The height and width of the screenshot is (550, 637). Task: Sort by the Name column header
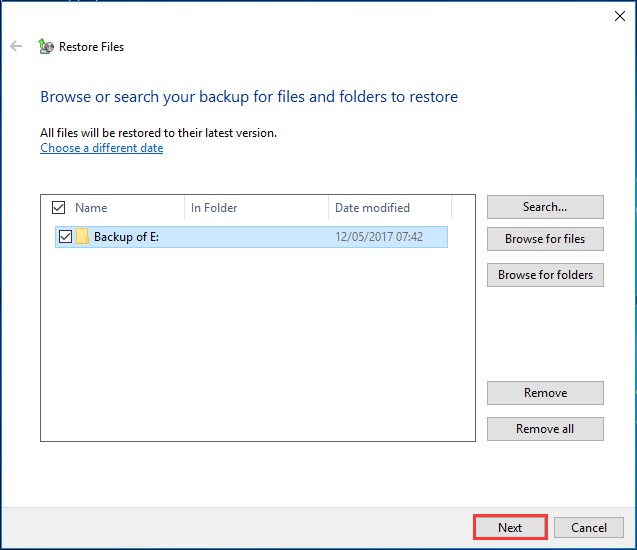(91, 208)
